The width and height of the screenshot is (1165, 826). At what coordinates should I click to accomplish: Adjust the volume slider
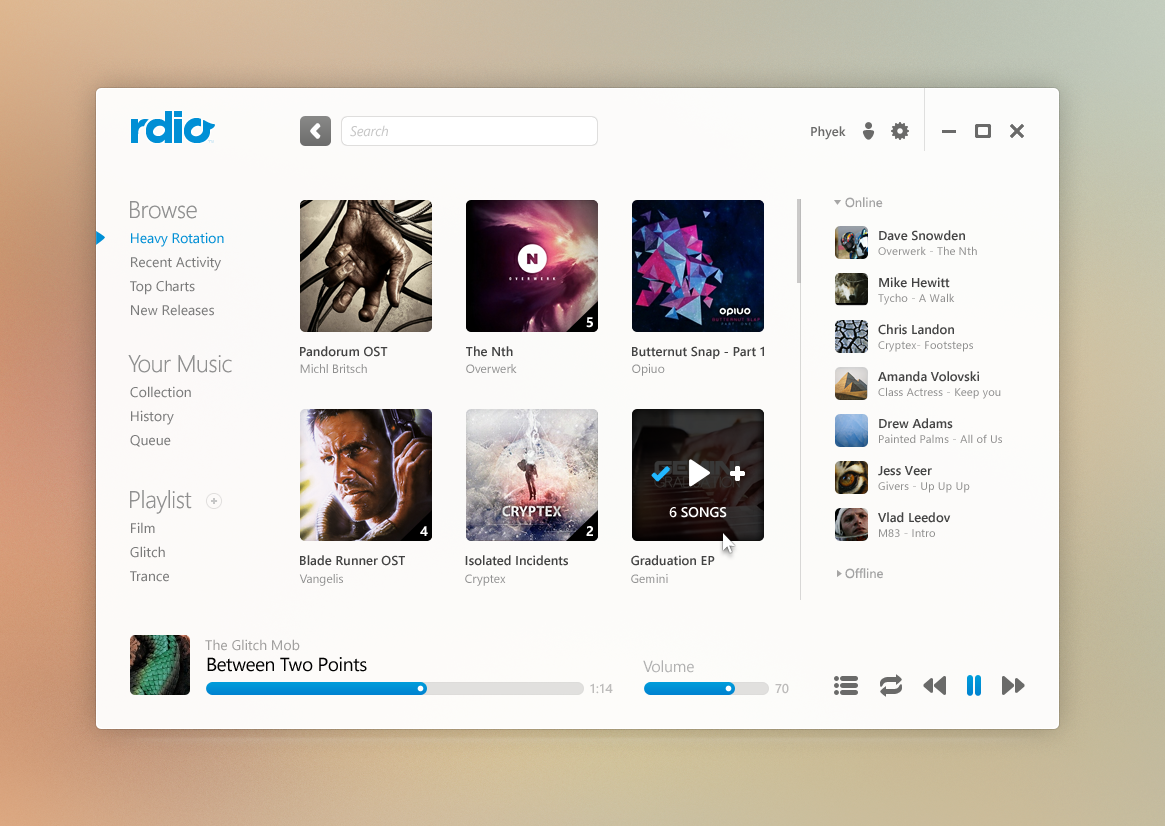point(729,688)
